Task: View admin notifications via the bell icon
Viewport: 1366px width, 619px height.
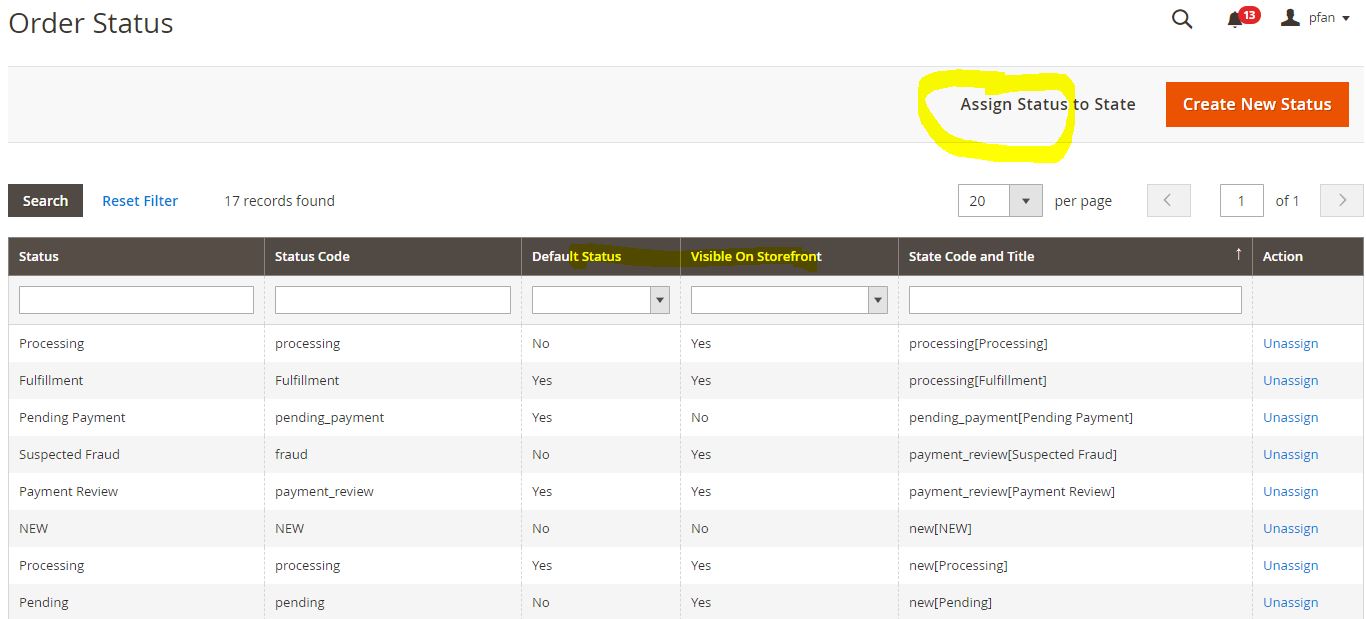Action: coord(1238,18)
